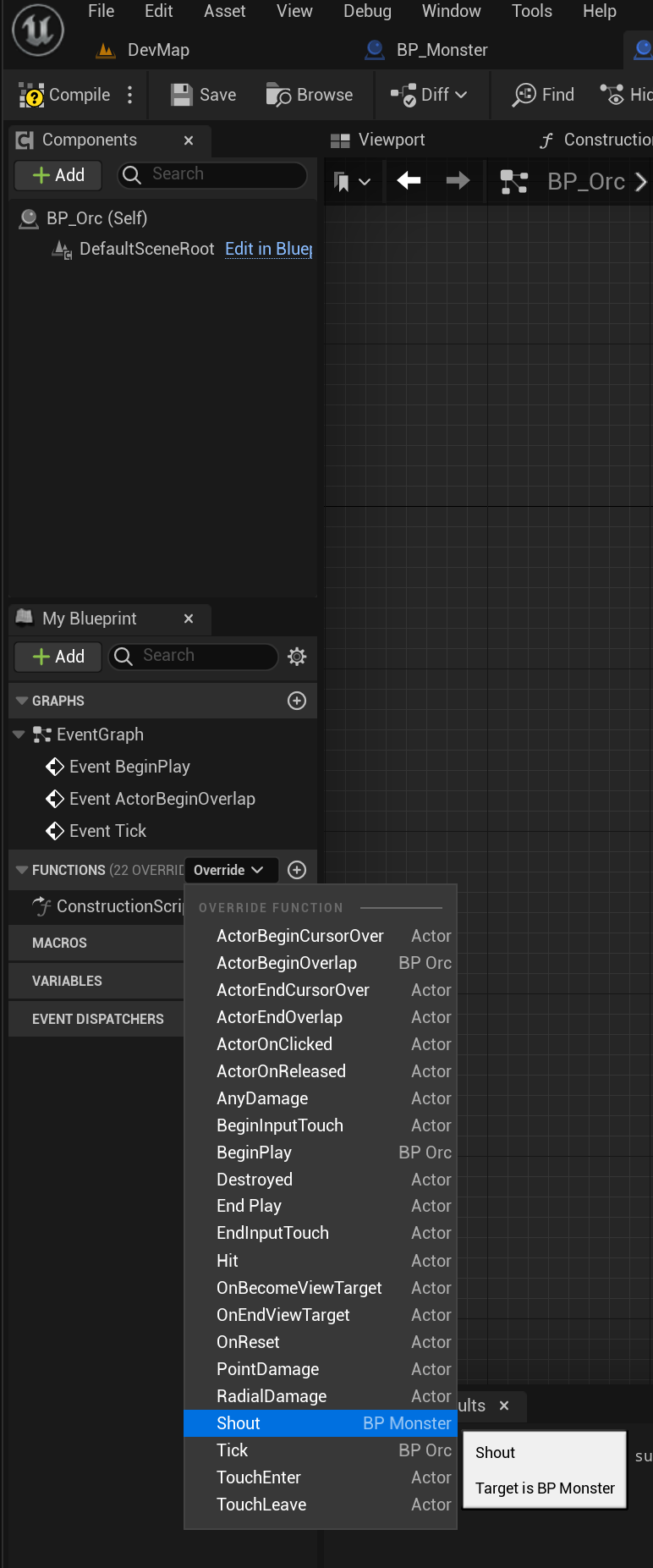Click the graph breadcrumb icon
This screenshot has width=653, height=1568.
(x=513, y=181)
